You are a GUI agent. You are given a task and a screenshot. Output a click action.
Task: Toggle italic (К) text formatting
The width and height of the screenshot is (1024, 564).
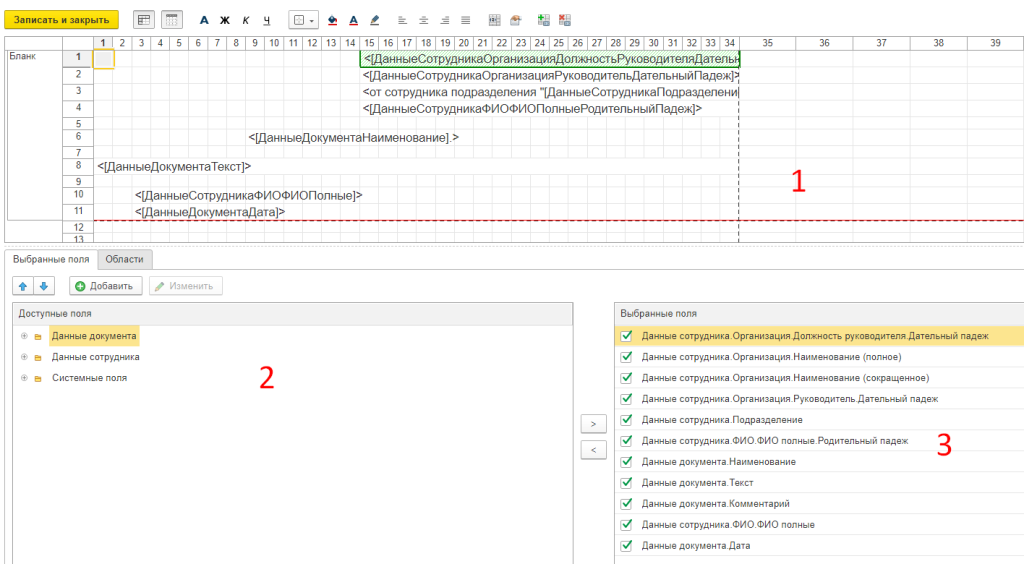tap(246, 20)
